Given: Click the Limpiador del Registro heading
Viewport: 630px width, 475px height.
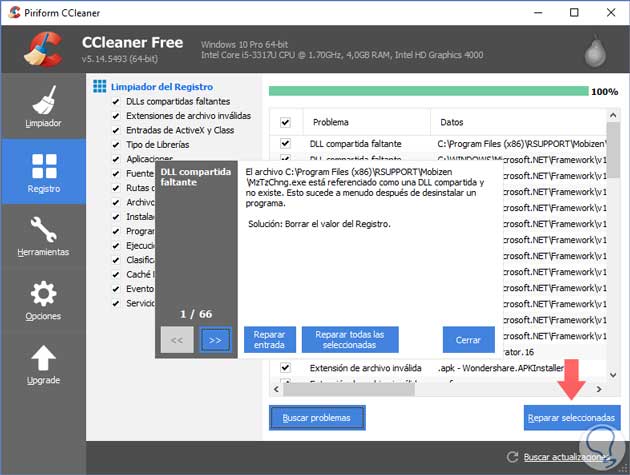Looking at the screenshot, I should coord(162,87).
